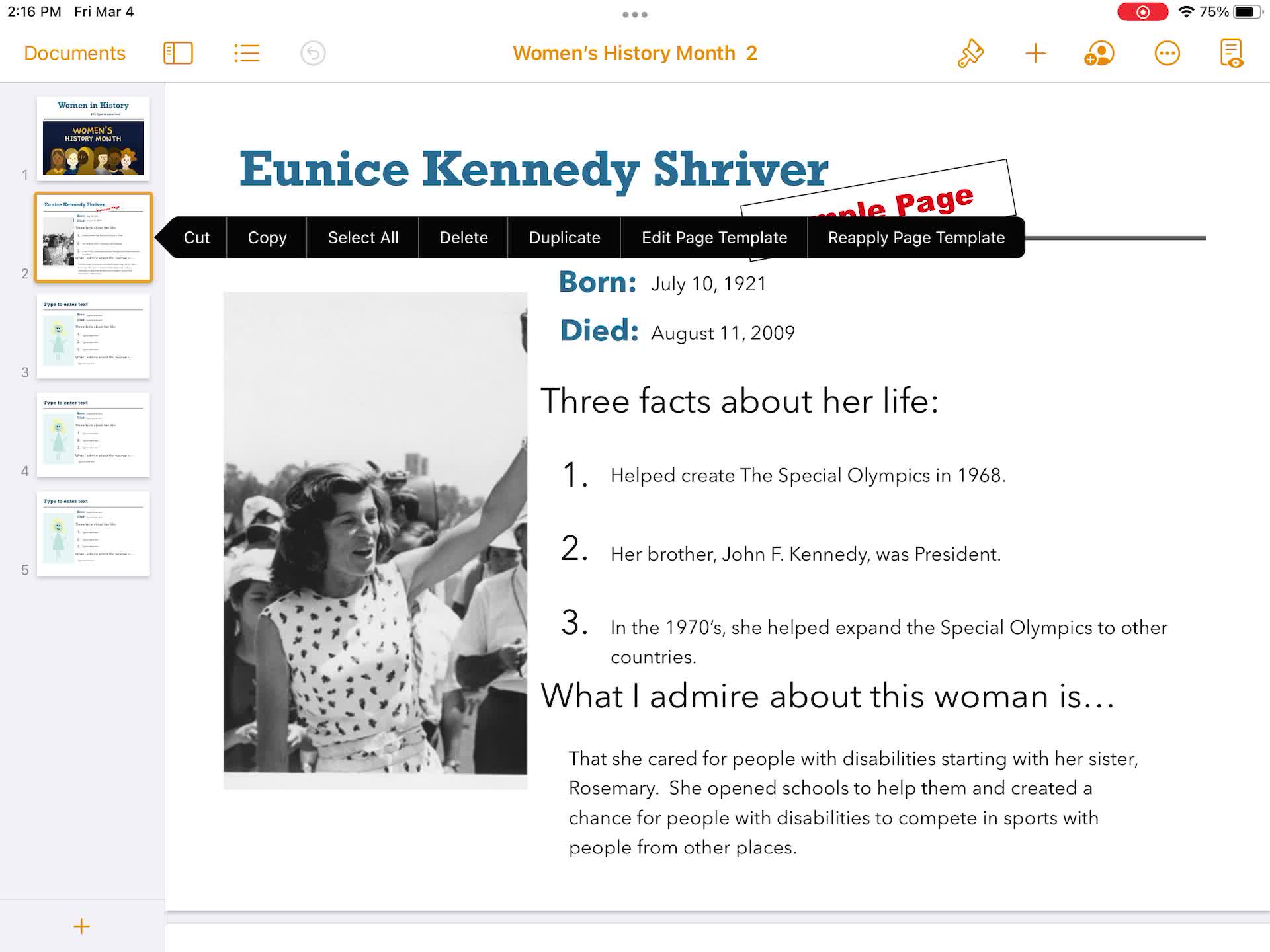This screenshot has height=952, width=1270.
Task: Choose Copy from the context menu
Action: coord(267,237)
